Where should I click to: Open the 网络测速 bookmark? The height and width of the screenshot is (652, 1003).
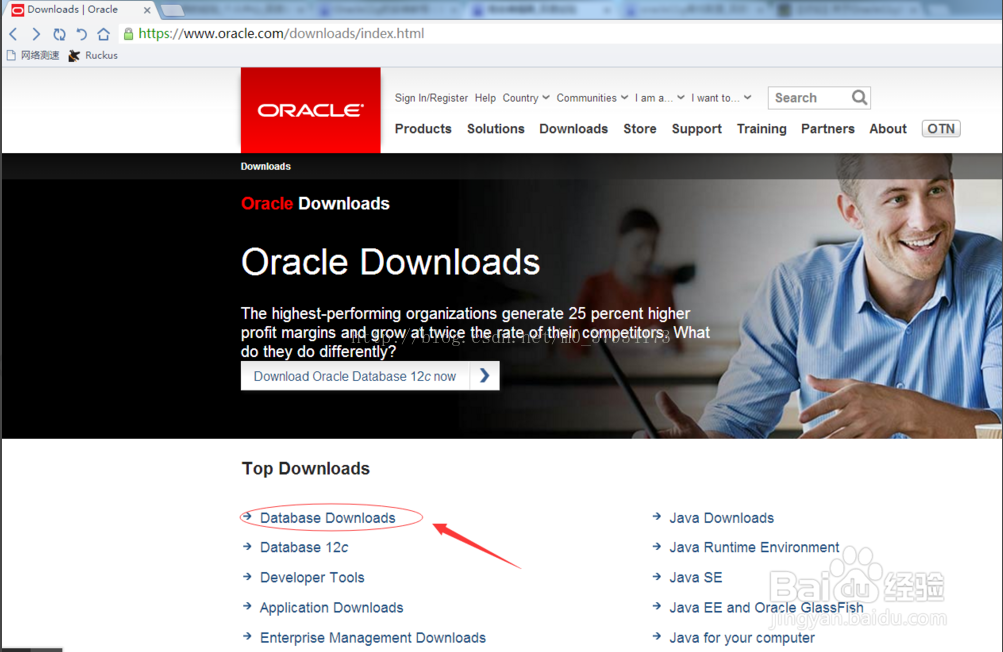33,56
